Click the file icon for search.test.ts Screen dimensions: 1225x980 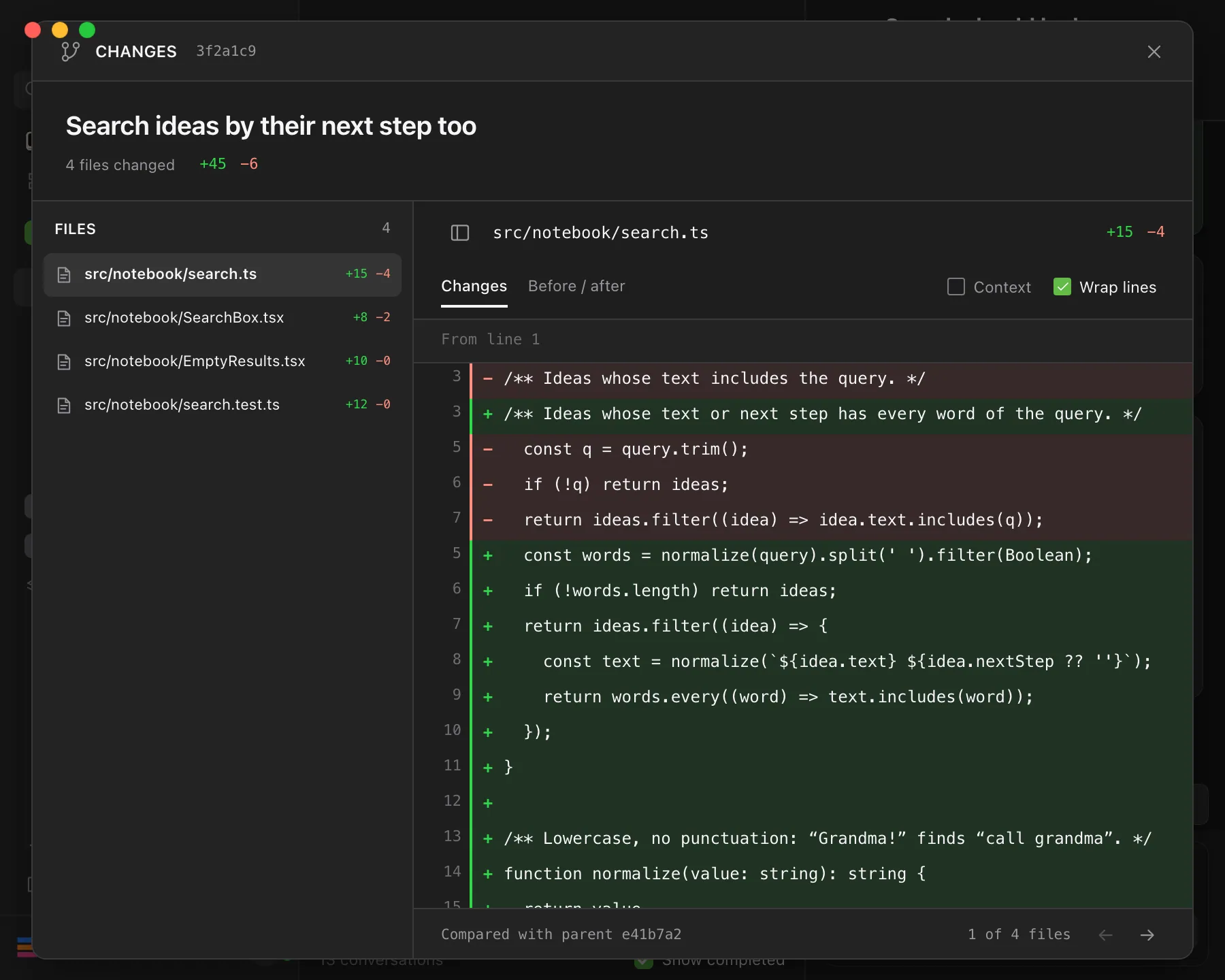tap(64, 405)
